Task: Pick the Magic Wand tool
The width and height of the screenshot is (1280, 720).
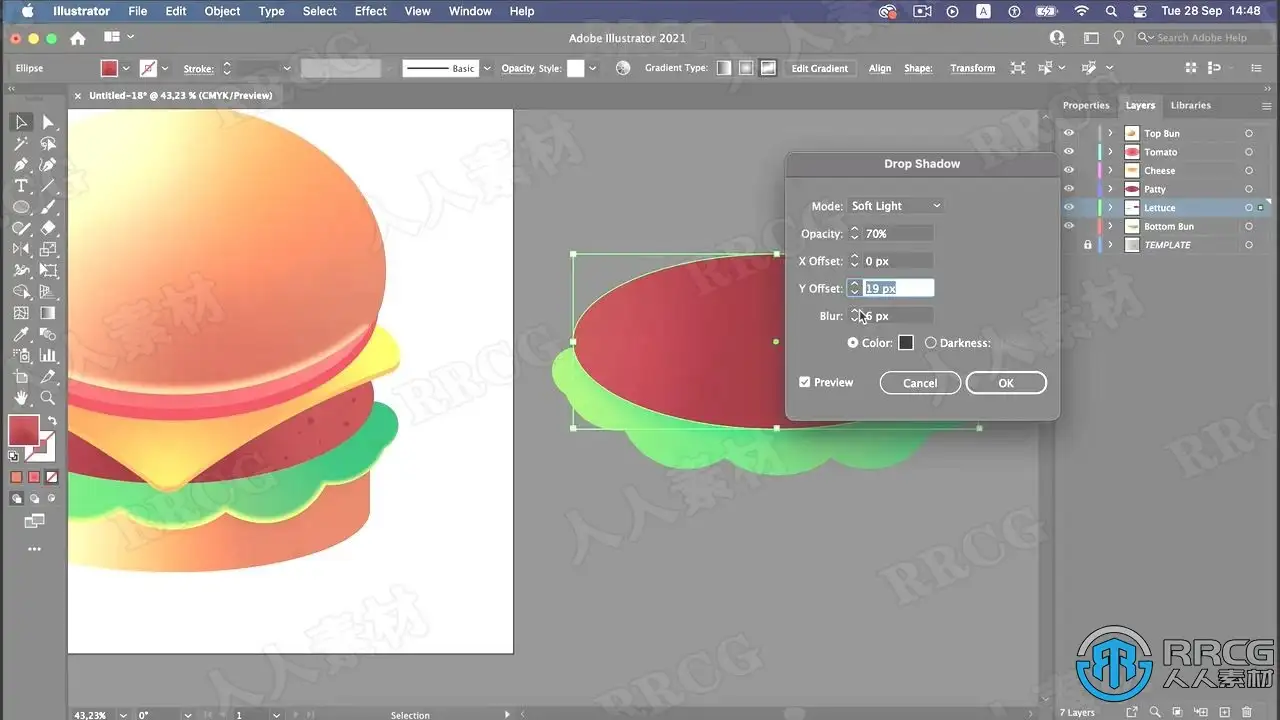Action: tap(21, 144)
